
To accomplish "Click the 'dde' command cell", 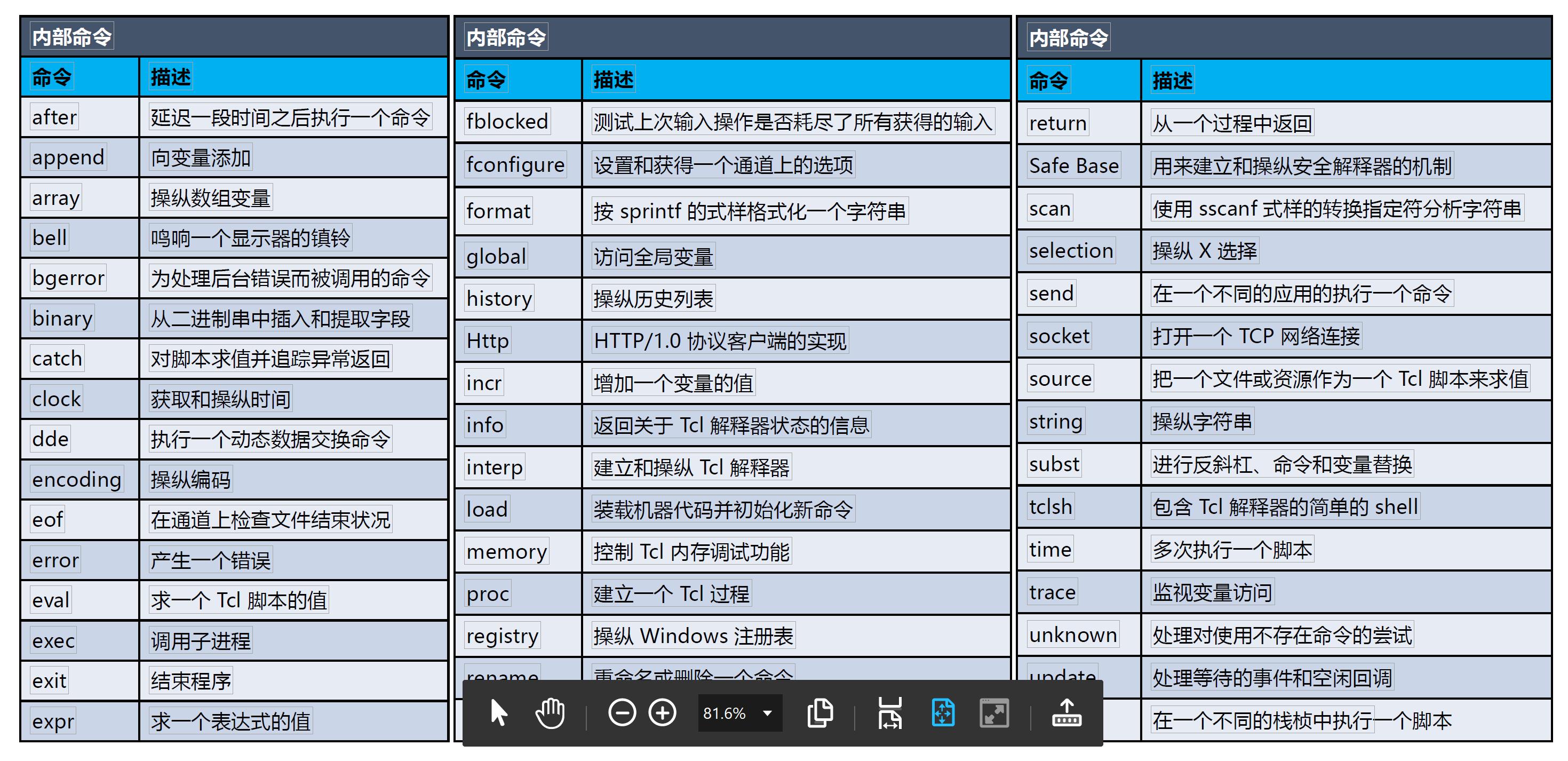I will [79, 439].
